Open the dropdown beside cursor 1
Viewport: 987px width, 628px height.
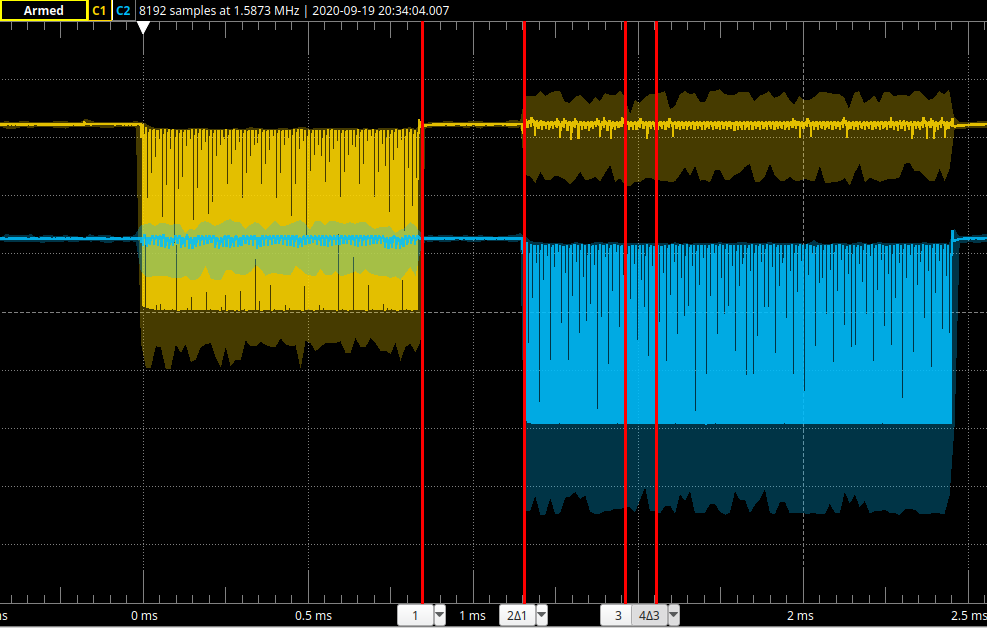[440, 615]
